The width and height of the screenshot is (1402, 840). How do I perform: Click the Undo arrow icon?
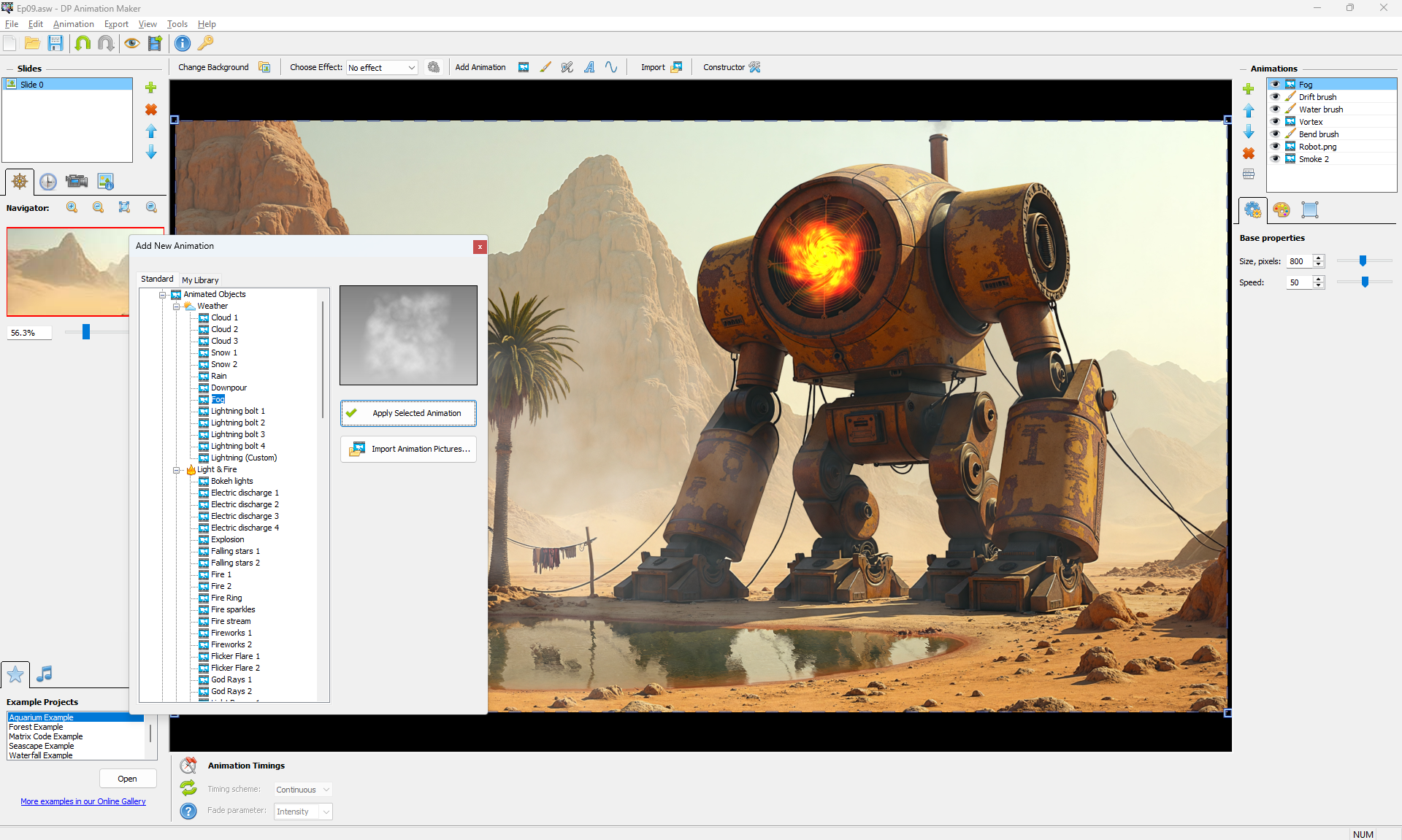click(83, 44)
